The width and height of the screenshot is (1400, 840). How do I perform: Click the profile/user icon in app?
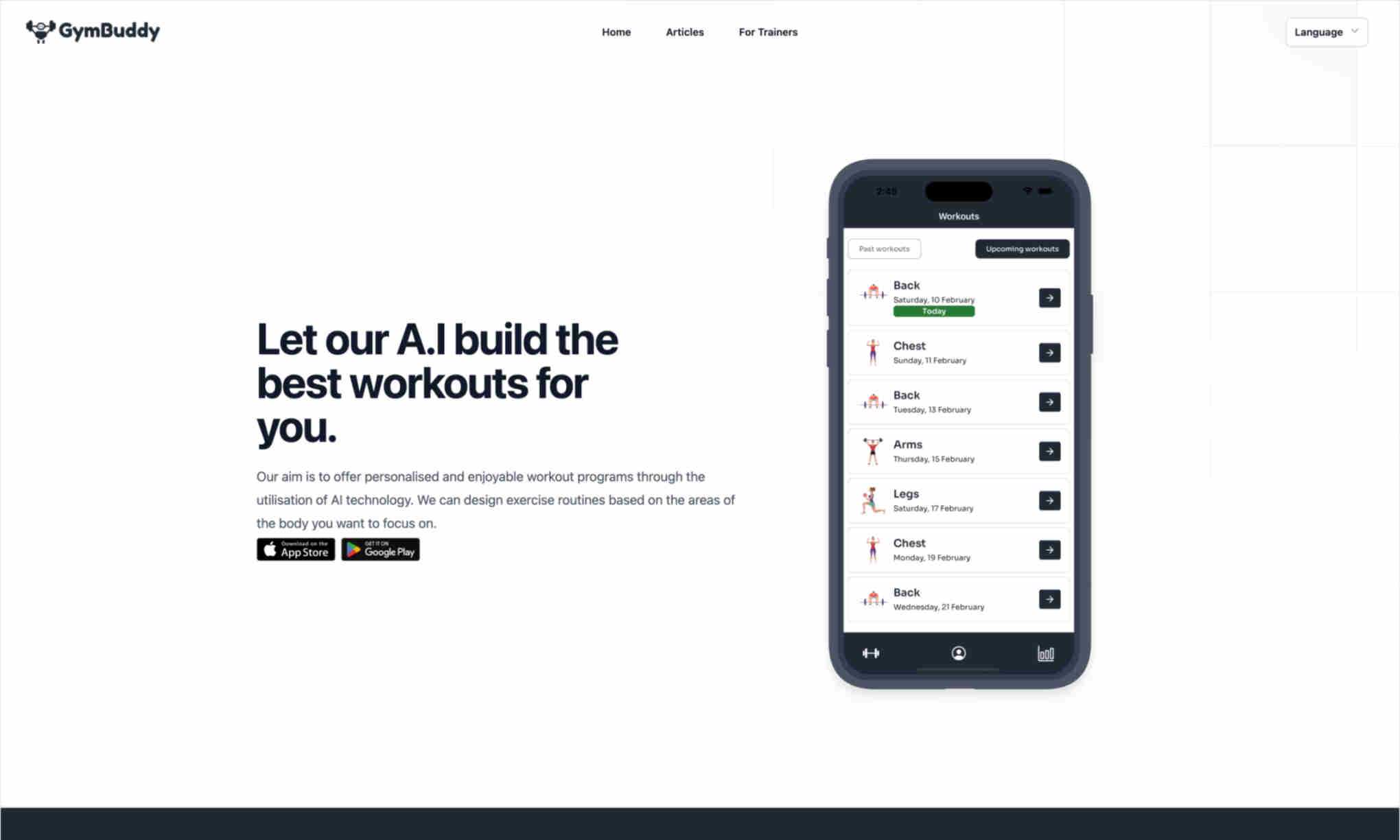(958, 653)
